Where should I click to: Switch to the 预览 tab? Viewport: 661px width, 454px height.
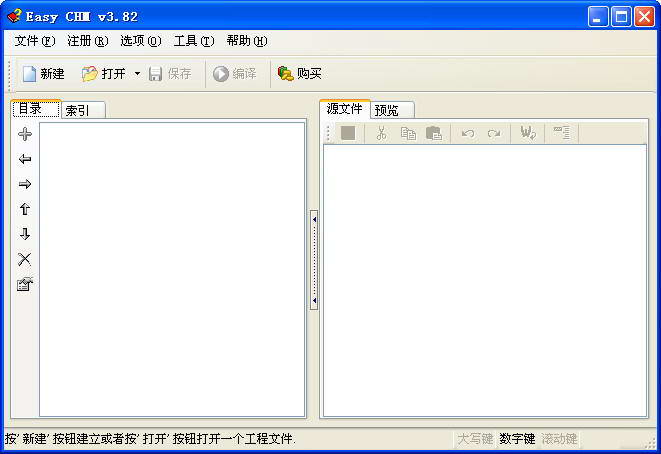point(392,110)
